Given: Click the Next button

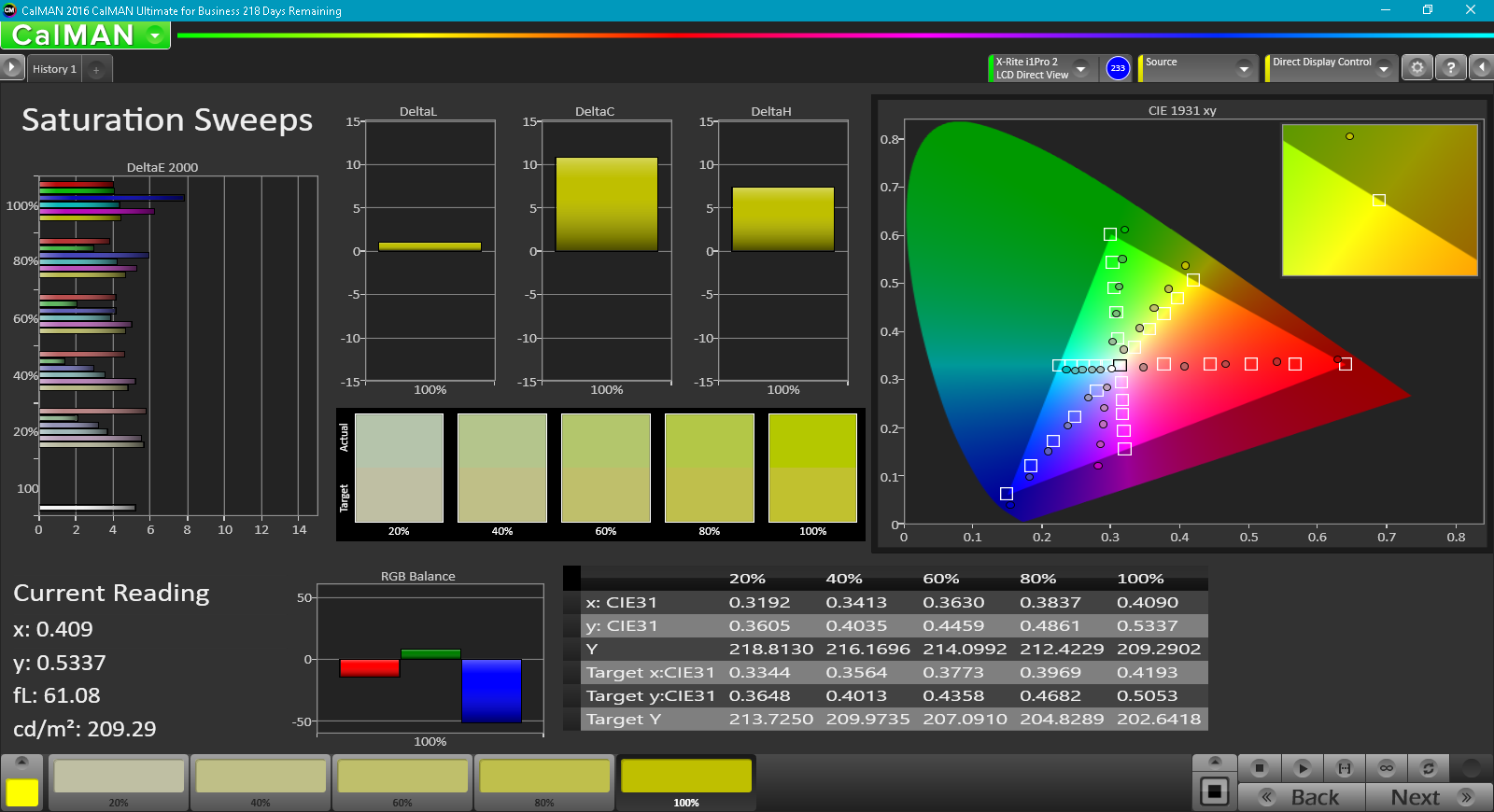Looking at the screenshot, I should [1429, 797].
